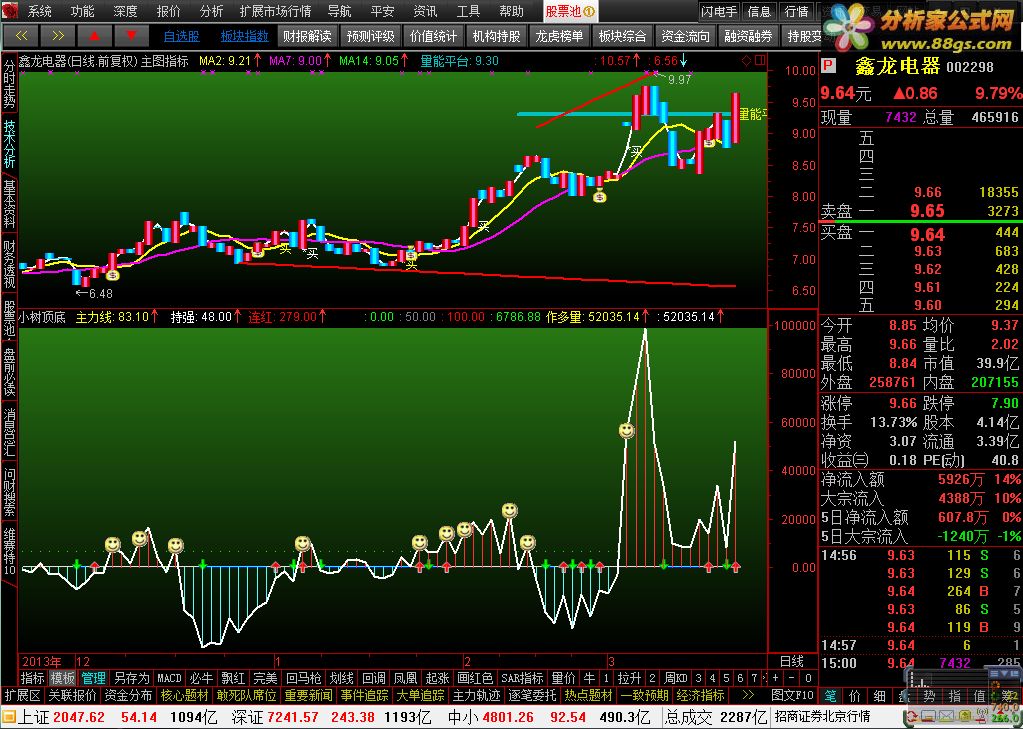This screenshot has height=729, width=1023.
Task: Click the 预测评级 toolbar button
Action: 371,36
